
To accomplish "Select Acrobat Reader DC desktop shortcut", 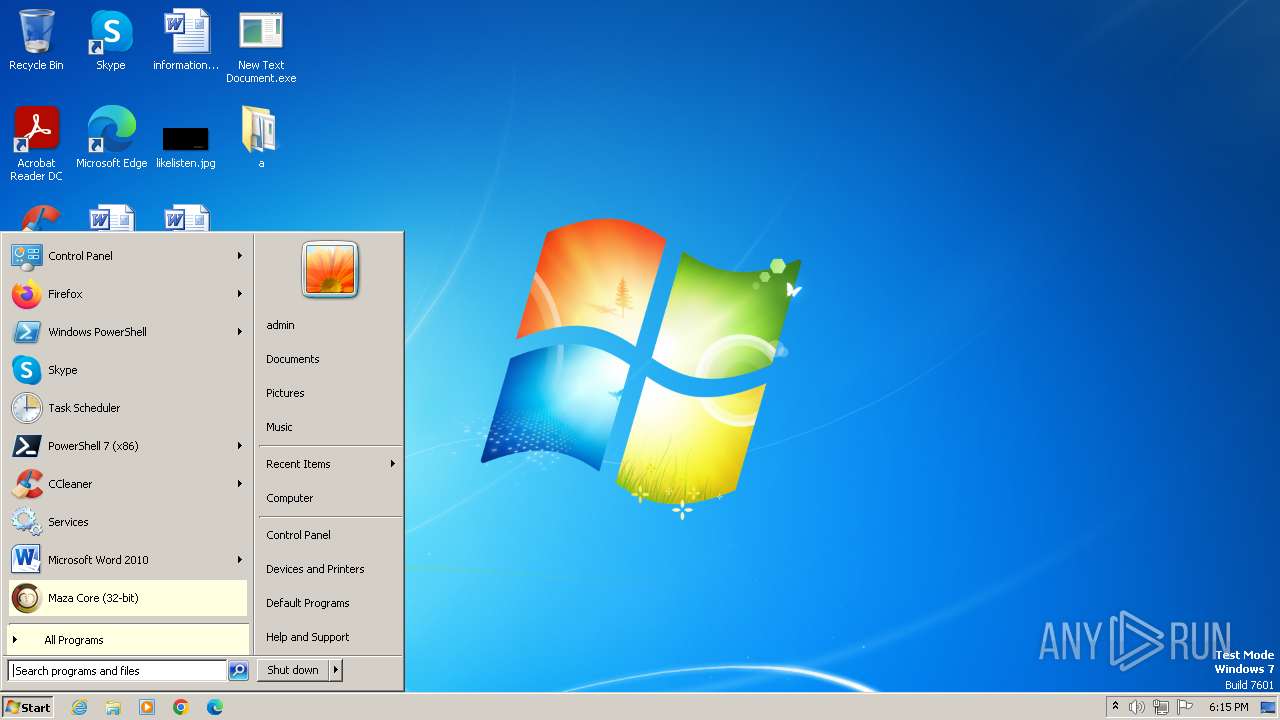I will [x=36, y=144].
